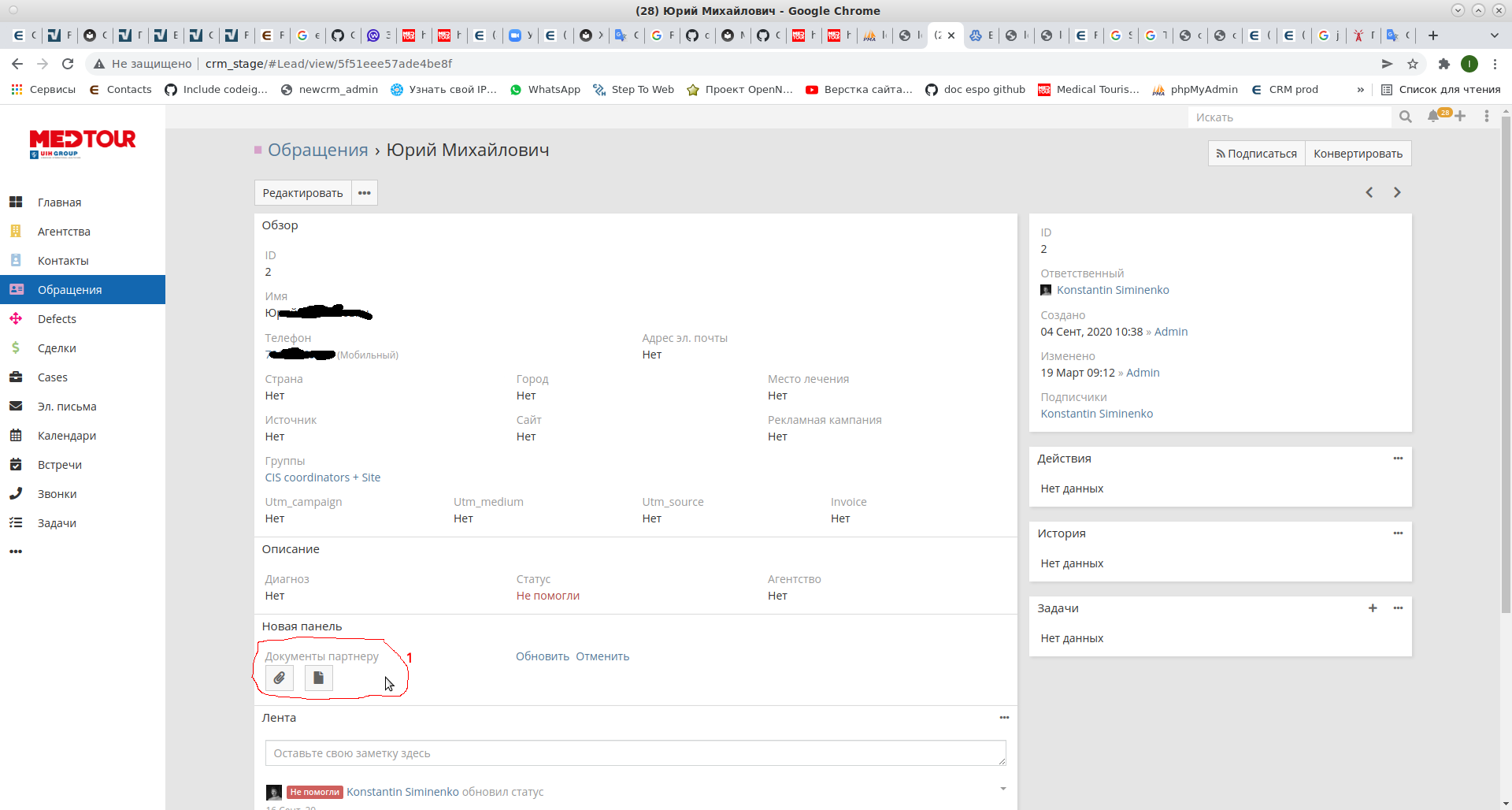
Task: Open Календари in the sidebar
Action: (x=67, y=436)
